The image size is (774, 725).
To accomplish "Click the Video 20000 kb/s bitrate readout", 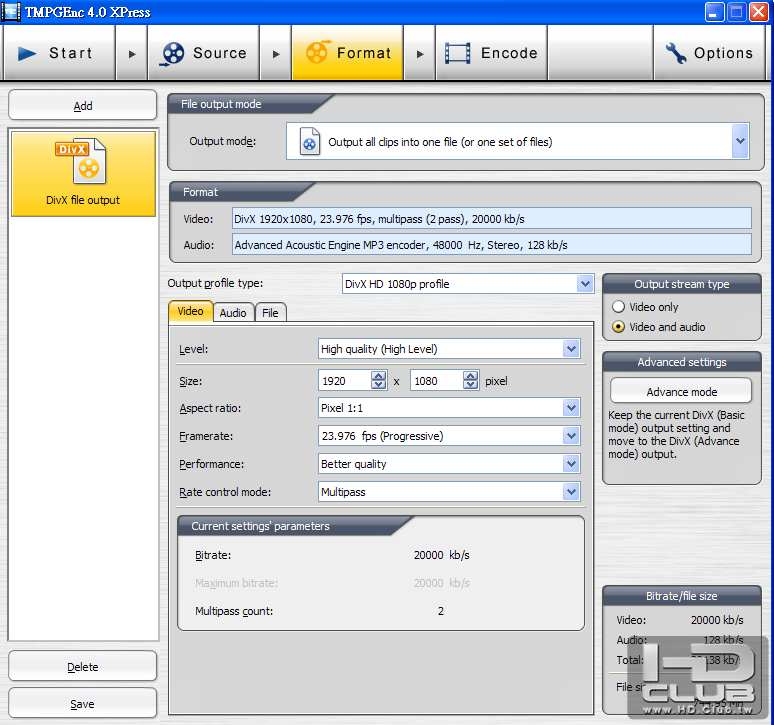I will click(x=717, y=620).
